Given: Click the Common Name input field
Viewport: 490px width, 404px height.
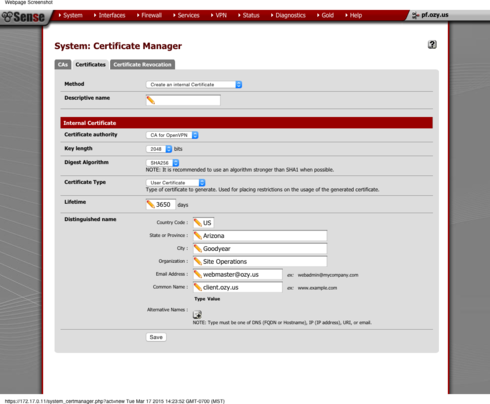Looking at the screenshot, I should (x=238, y=287).
